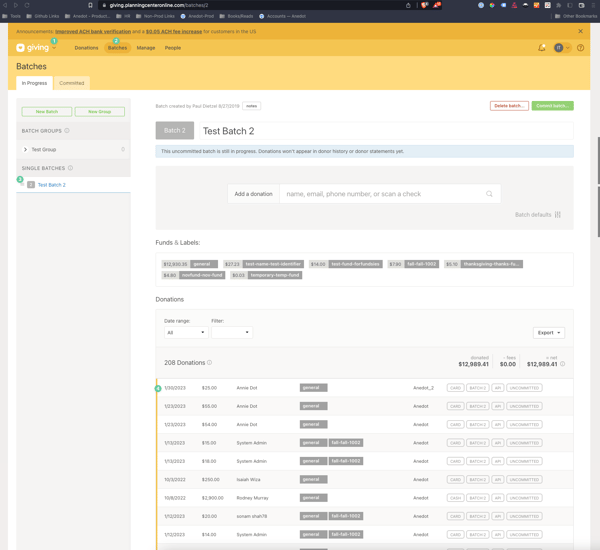Open the batch notes button
This screenshot has height=550, width=600.
(251, 106)
